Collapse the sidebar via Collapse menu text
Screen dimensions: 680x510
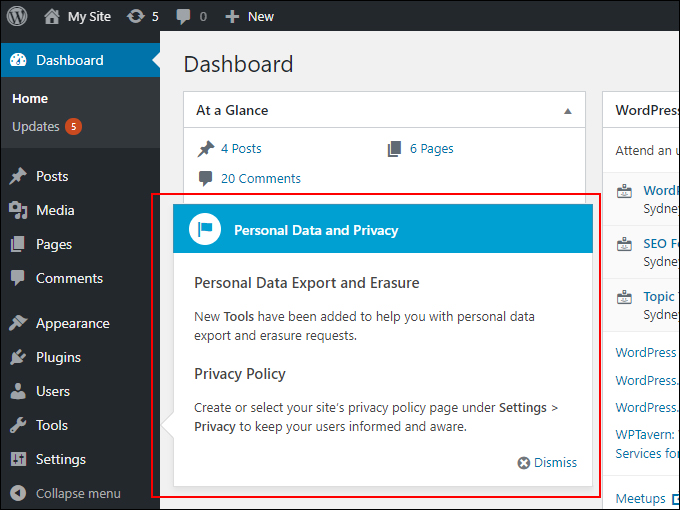(78, 494)
